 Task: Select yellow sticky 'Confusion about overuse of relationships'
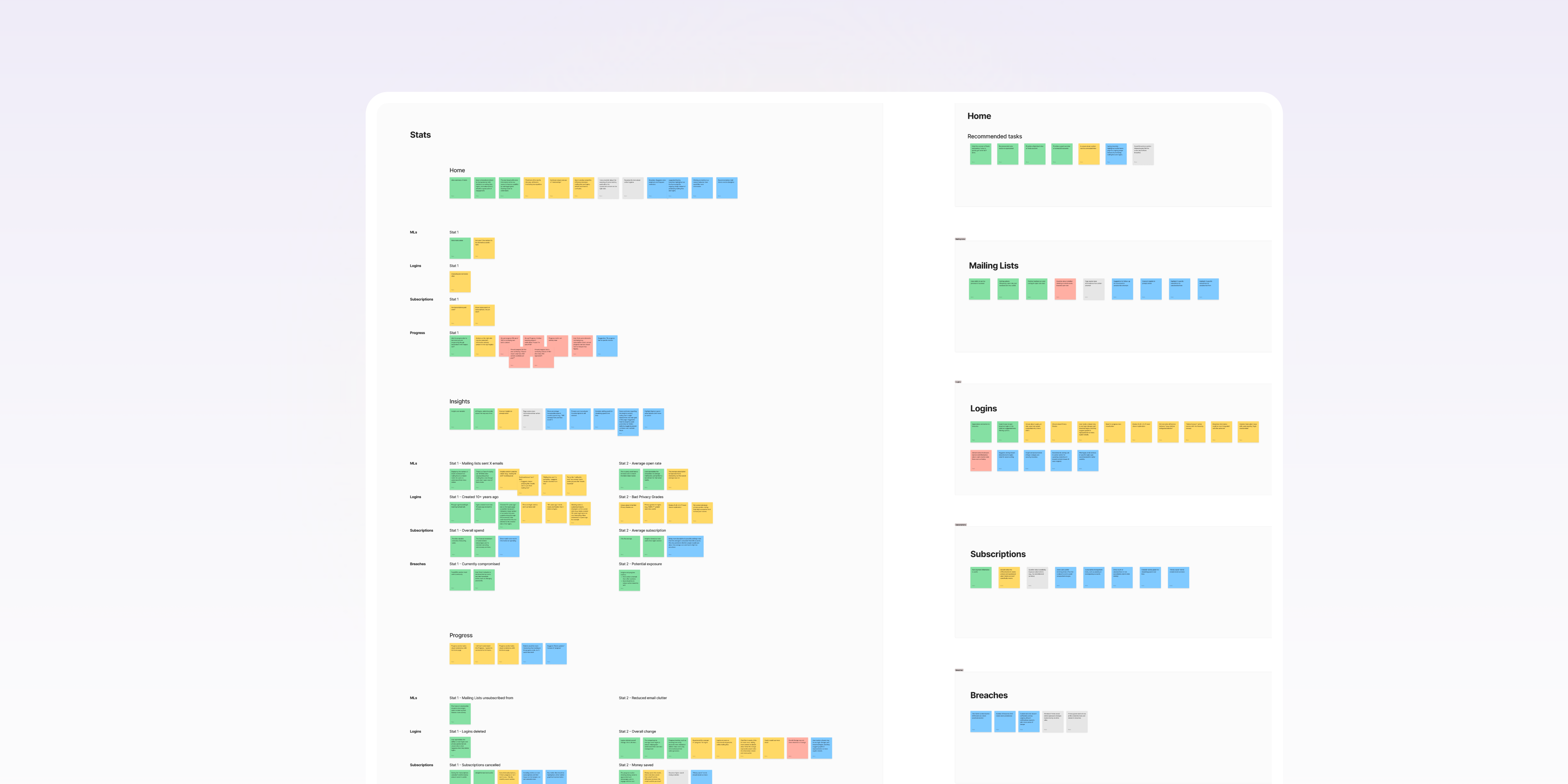(x=559, y=188)
